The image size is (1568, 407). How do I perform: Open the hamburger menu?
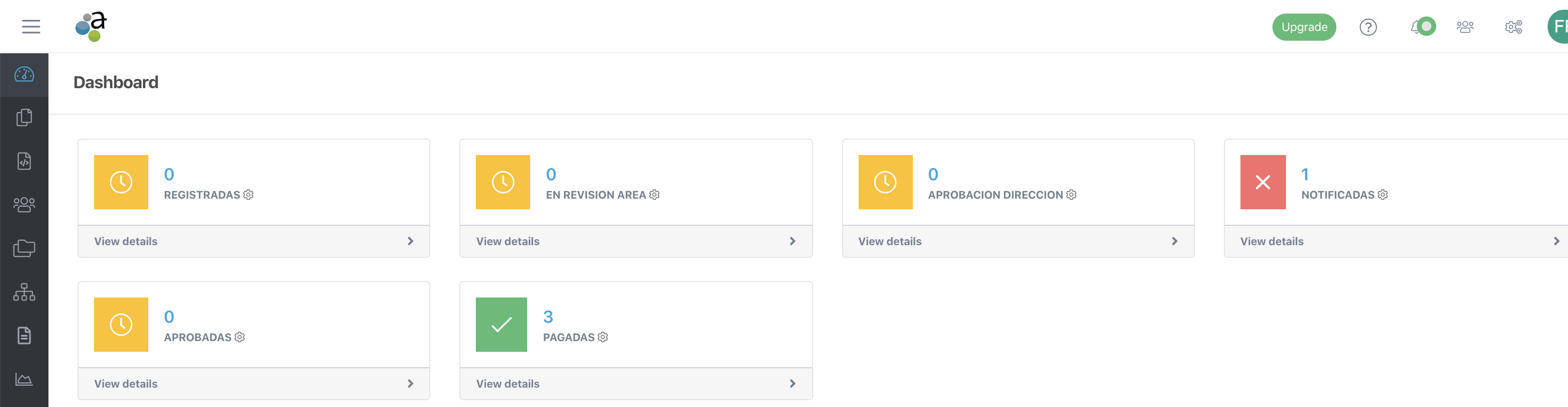pos(31,27)
